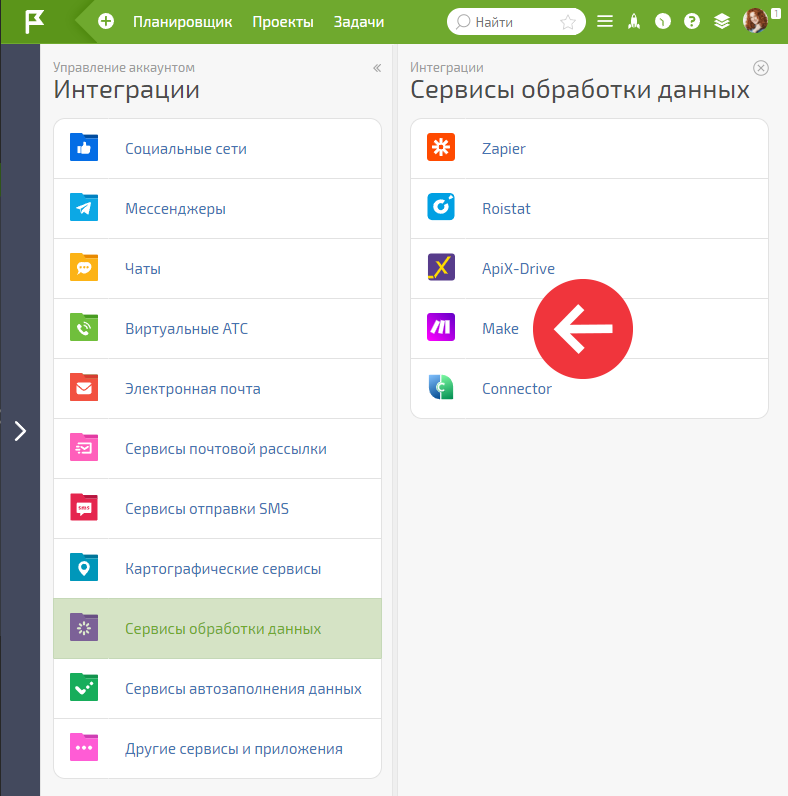
Task: Click the purple data processing folder icon
Action: (84, 627)
